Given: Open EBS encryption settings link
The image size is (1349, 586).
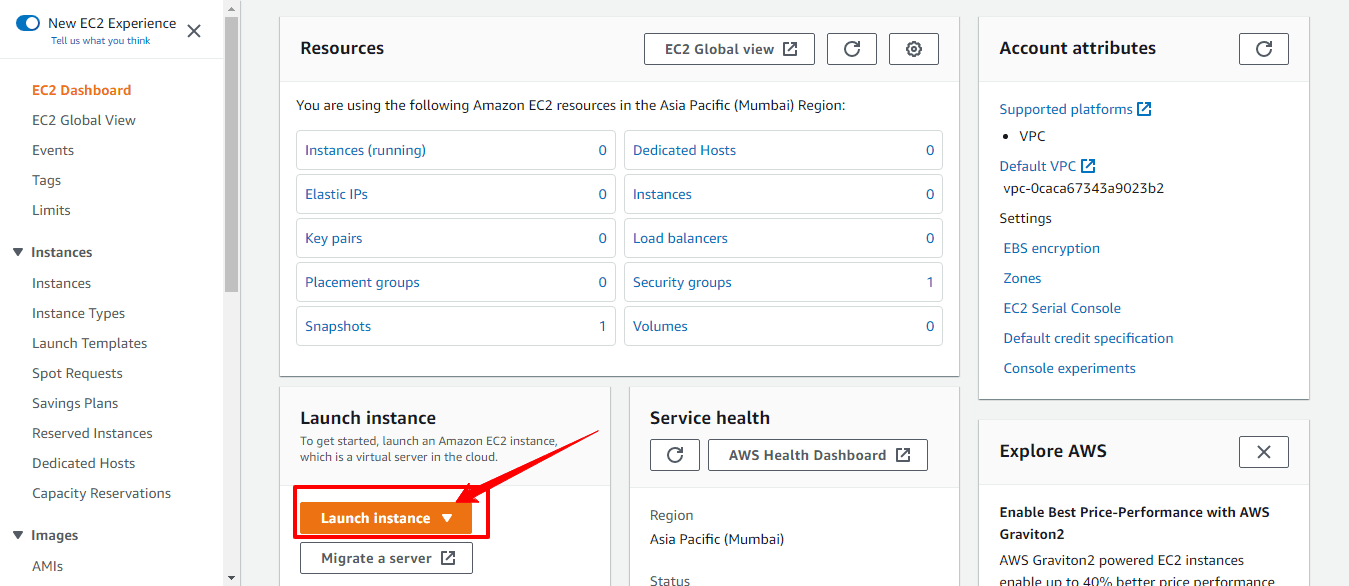Looking at the screenshot, I should pyautogui.click(x=1051, y=248).
